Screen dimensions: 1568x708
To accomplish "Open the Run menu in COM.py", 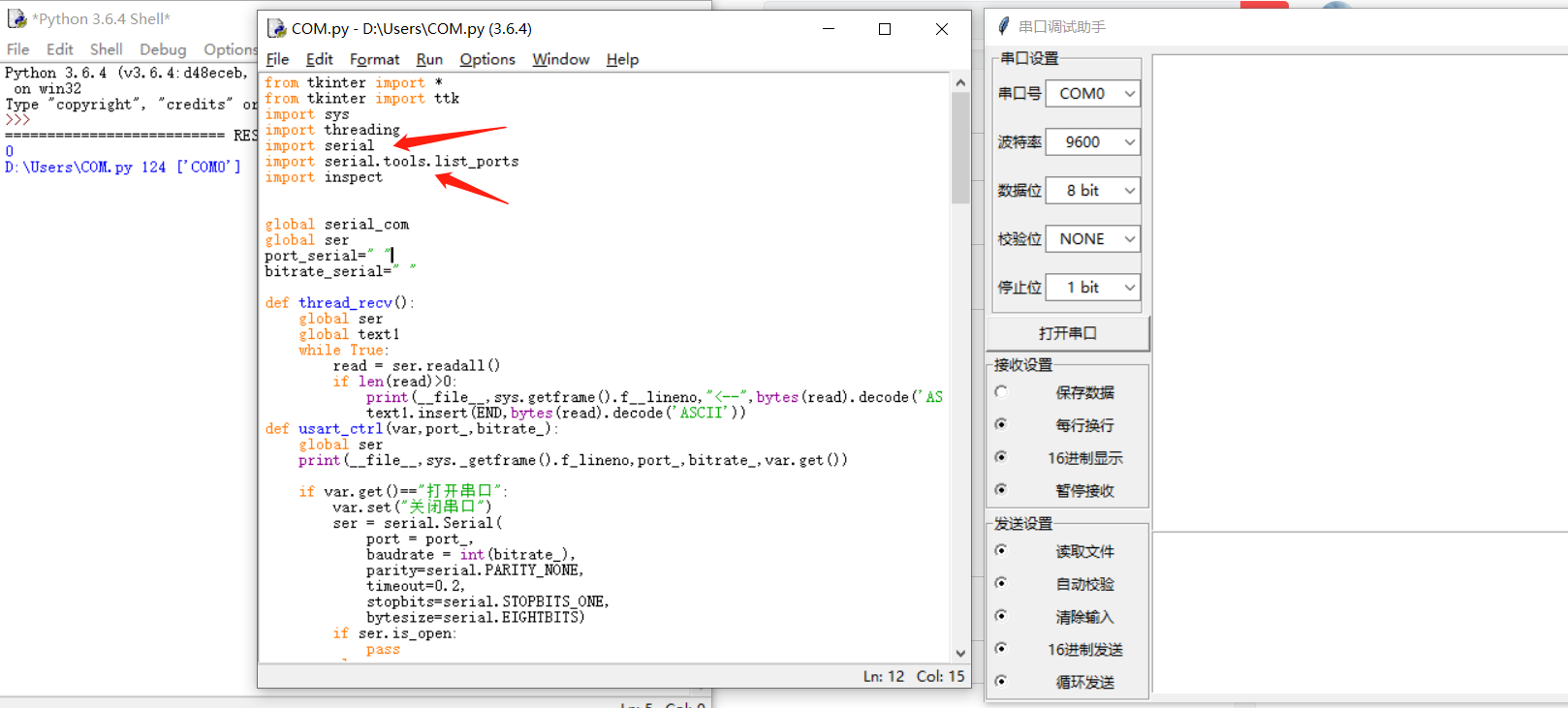I will pos(429,59).
